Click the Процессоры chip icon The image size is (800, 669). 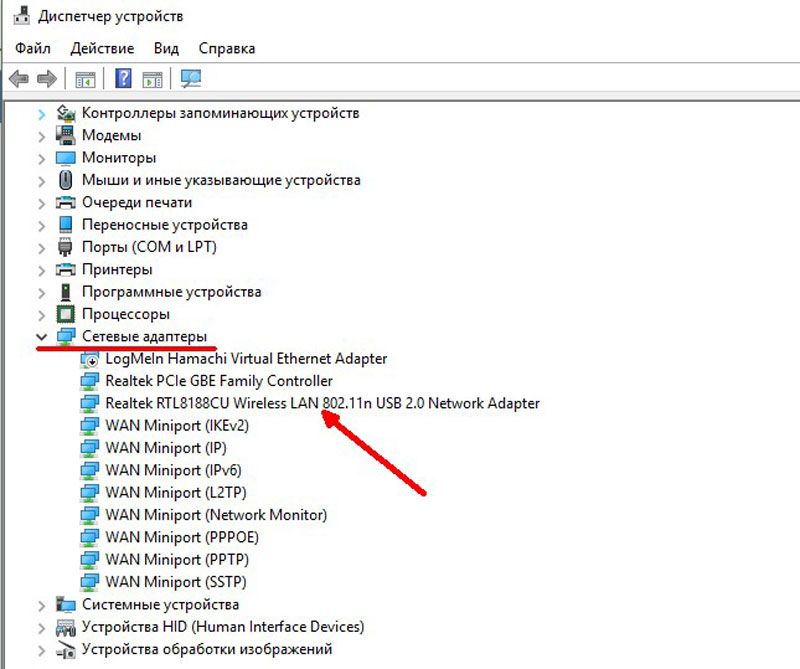(65, 314)
